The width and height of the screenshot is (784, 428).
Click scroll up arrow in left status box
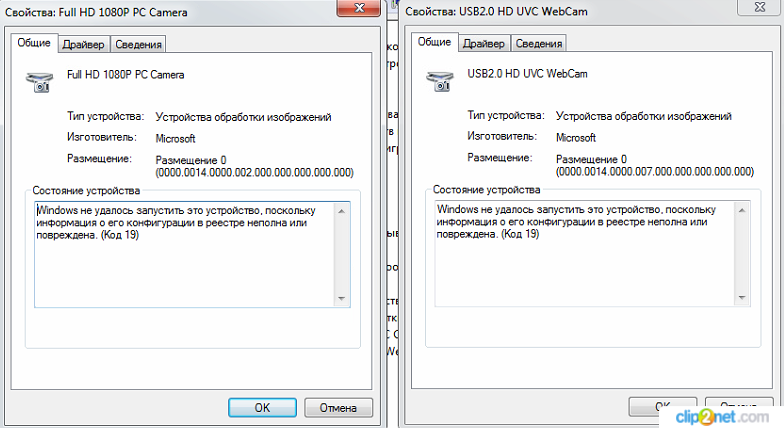click(x=342, y=211)
